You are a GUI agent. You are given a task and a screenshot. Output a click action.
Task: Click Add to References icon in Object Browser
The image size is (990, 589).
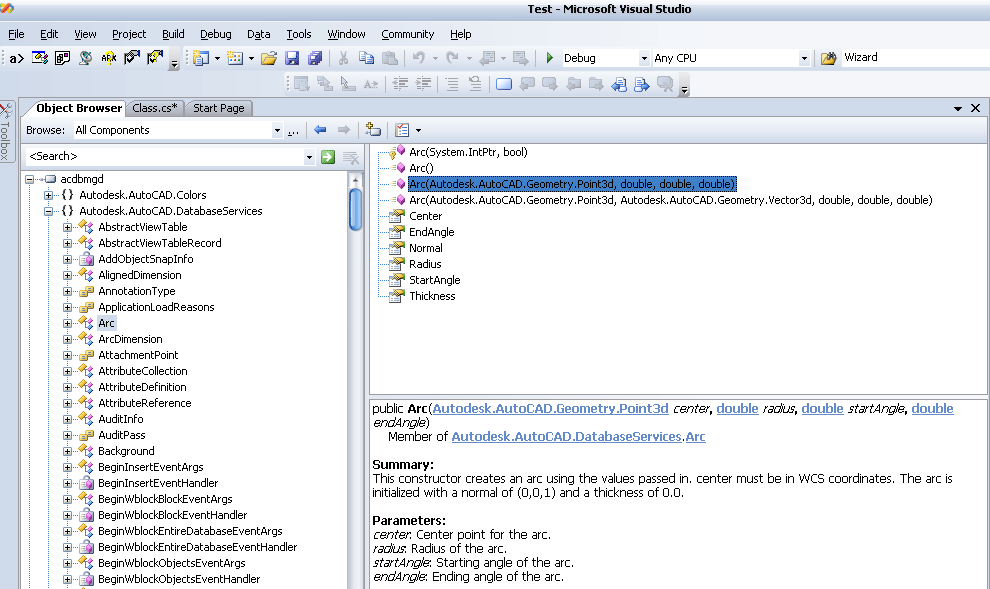coord(373,130)
